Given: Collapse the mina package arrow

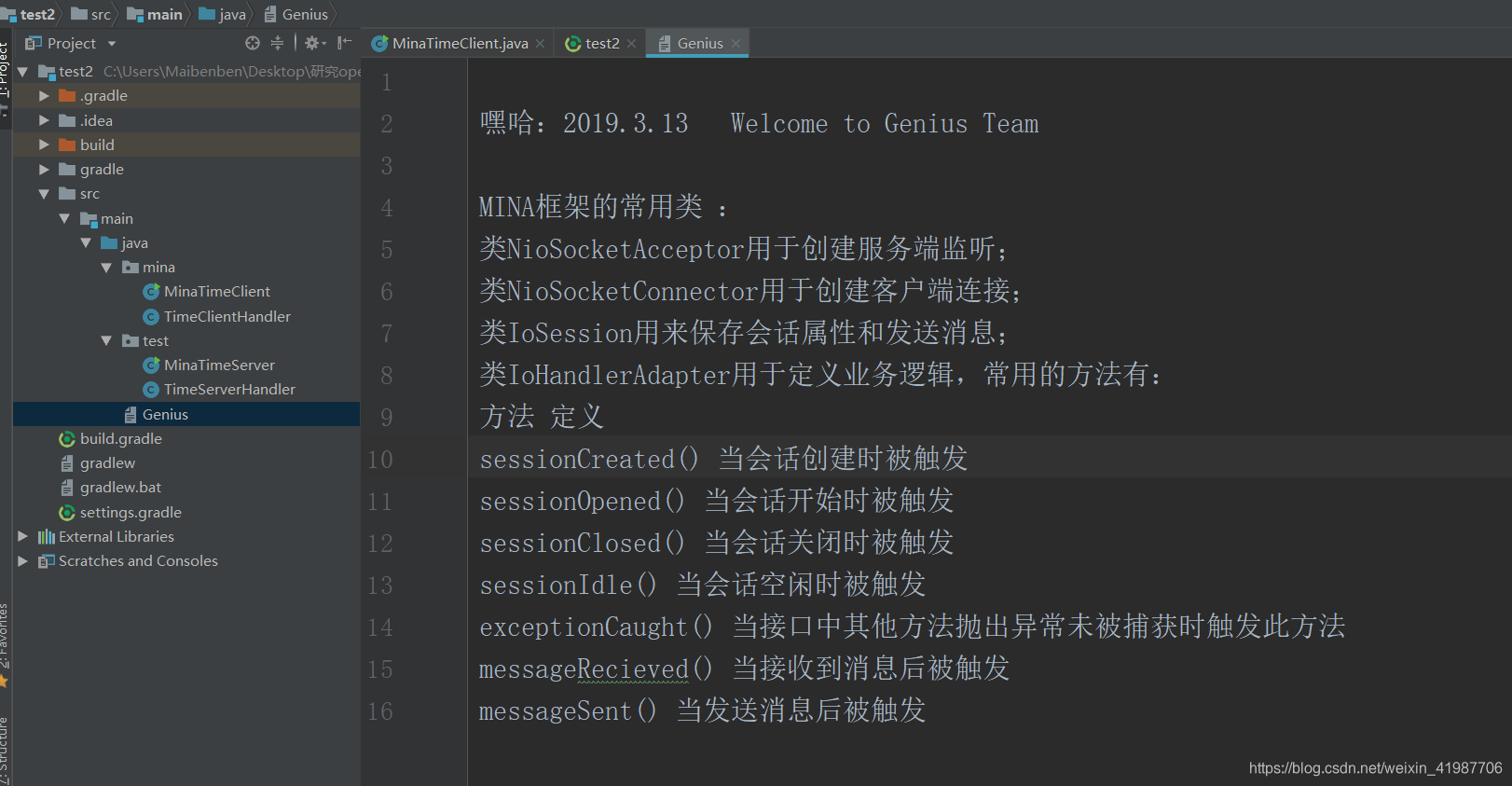Looking at the screenshot, I should 106,268.
